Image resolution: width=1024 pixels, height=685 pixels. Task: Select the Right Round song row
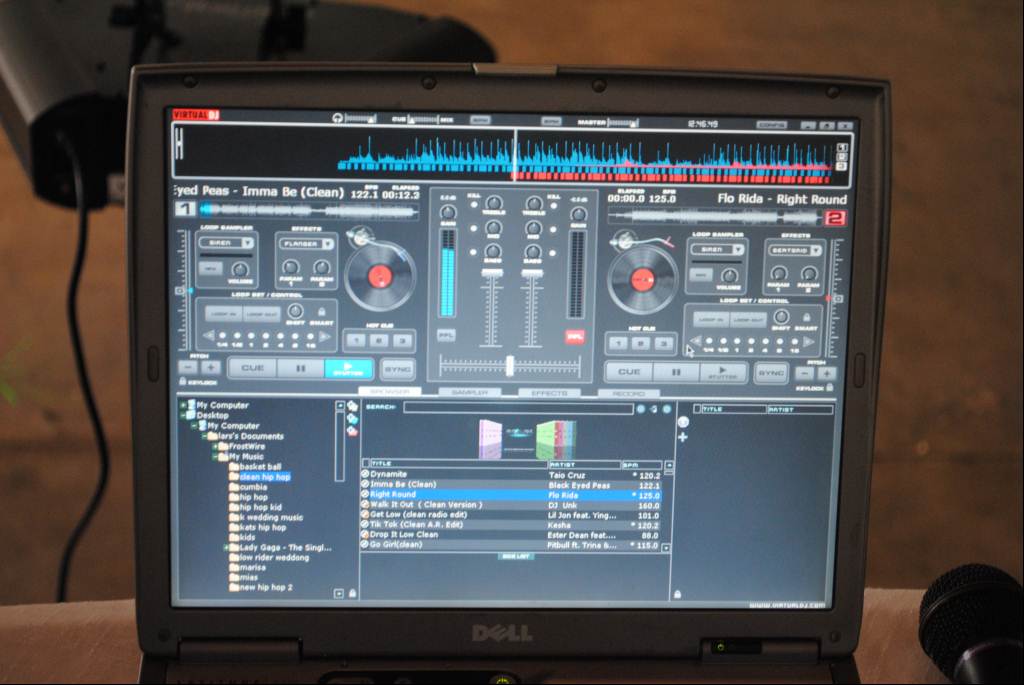[x=511, y=495]
